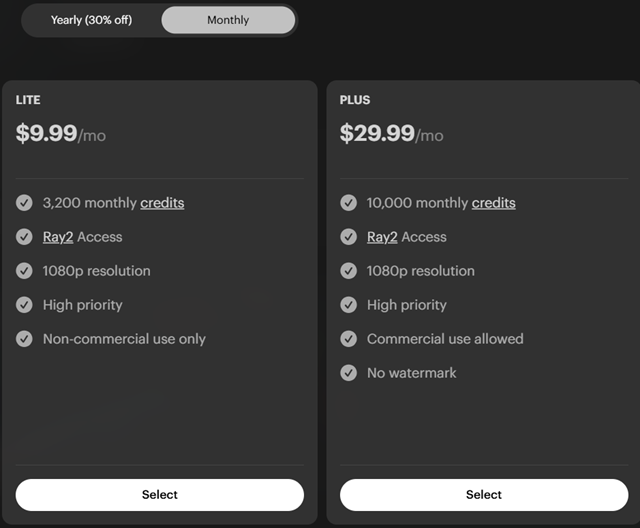Click checkmark icon beside No watermark

(349, 373)
